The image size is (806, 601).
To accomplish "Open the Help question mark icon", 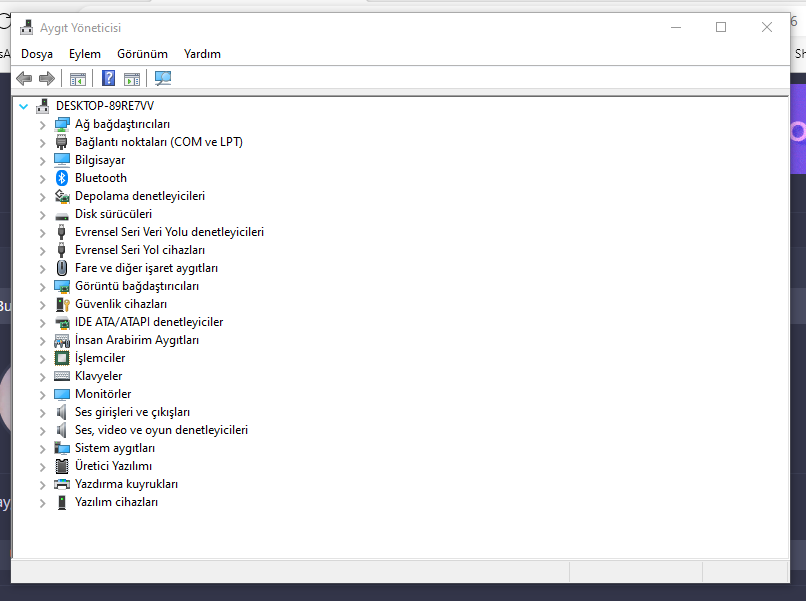I will click(108, 78).
